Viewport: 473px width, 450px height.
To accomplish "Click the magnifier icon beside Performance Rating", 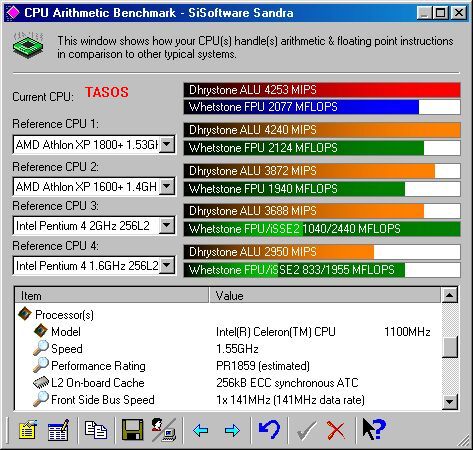I will coord(41,365).
